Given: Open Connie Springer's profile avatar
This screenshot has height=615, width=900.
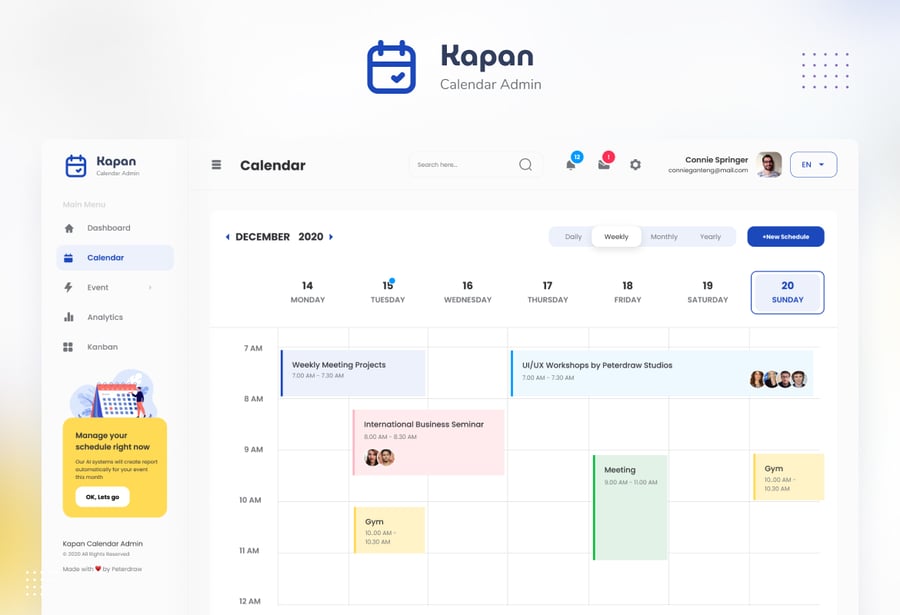Looking at the screenshot, I should coord(769,165).
